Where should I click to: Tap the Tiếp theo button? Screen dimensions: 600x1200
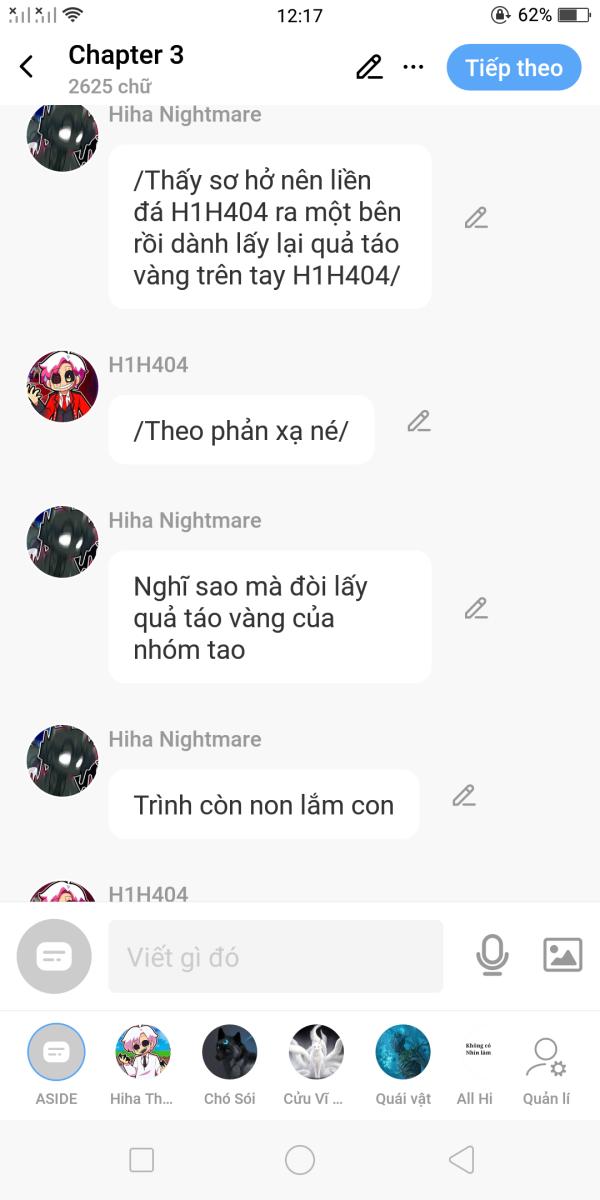point(514,67)
